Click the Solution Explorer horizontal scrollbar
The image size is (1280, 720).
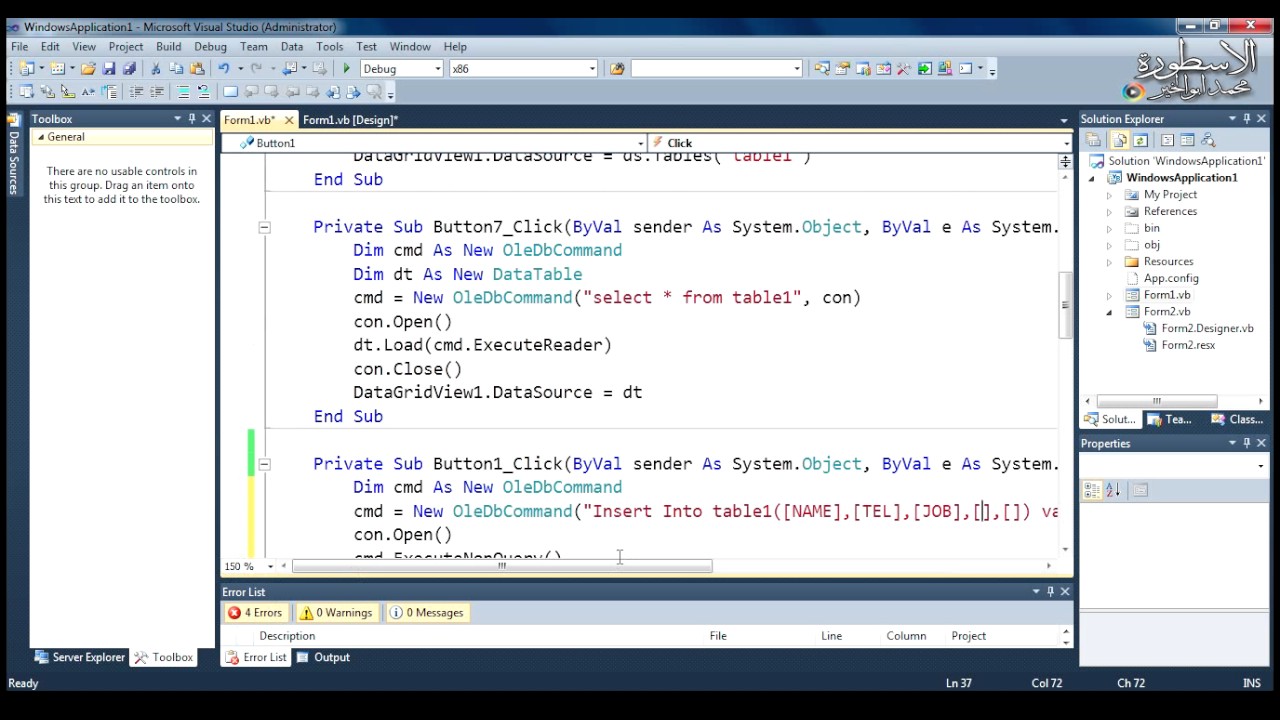click(1157, 402)
